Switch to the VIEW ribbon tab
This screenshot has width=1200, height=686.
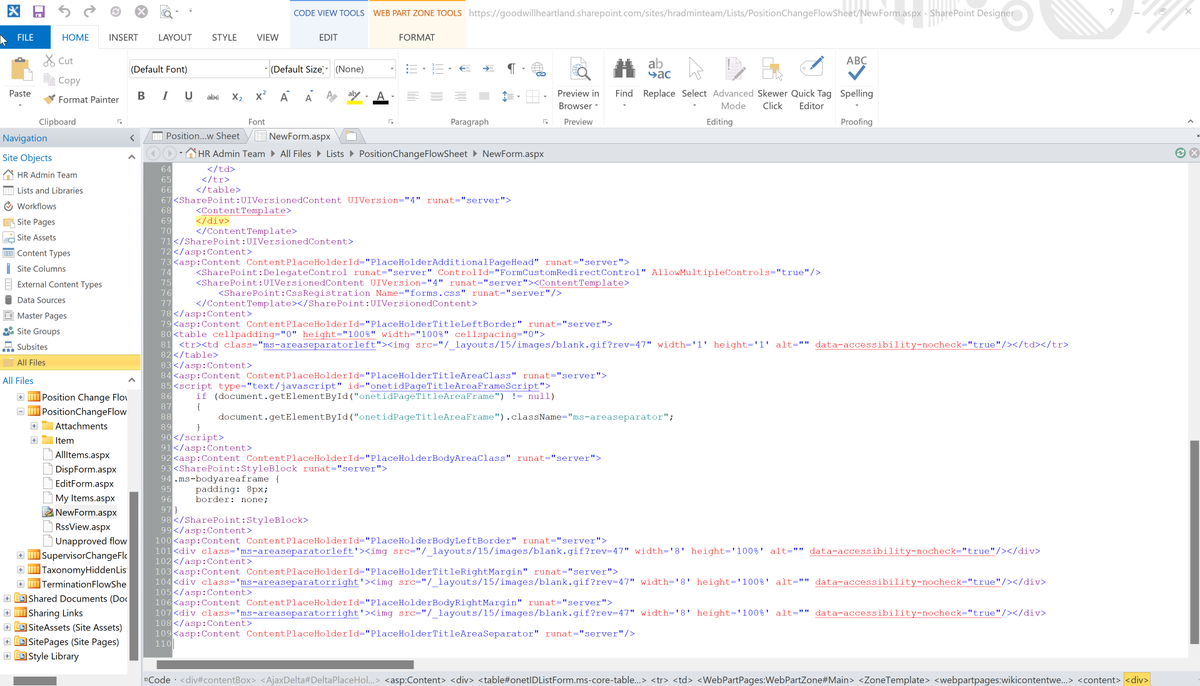click(267, 37)
